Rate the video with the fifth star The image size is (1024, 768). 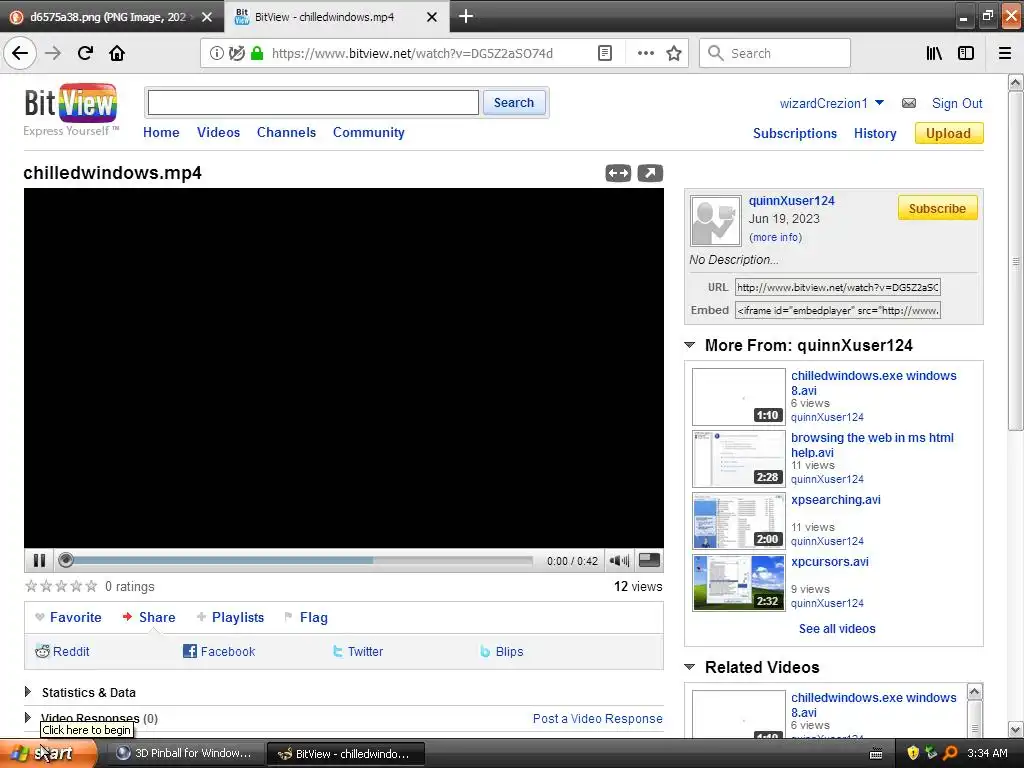click(x=91, y=586)
